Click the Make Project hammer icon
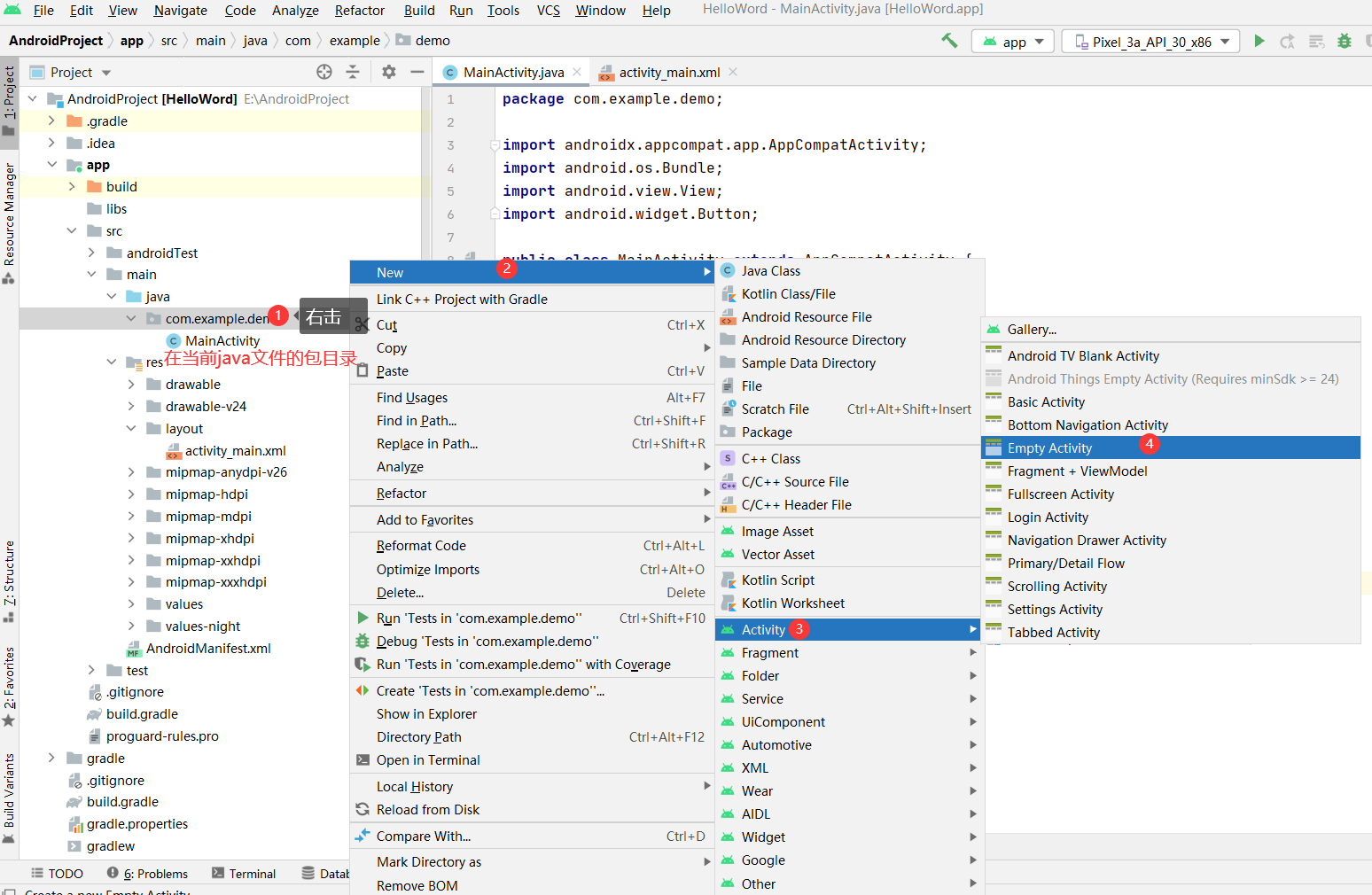This screenshot has height=895, width=1372. [949, 41]
